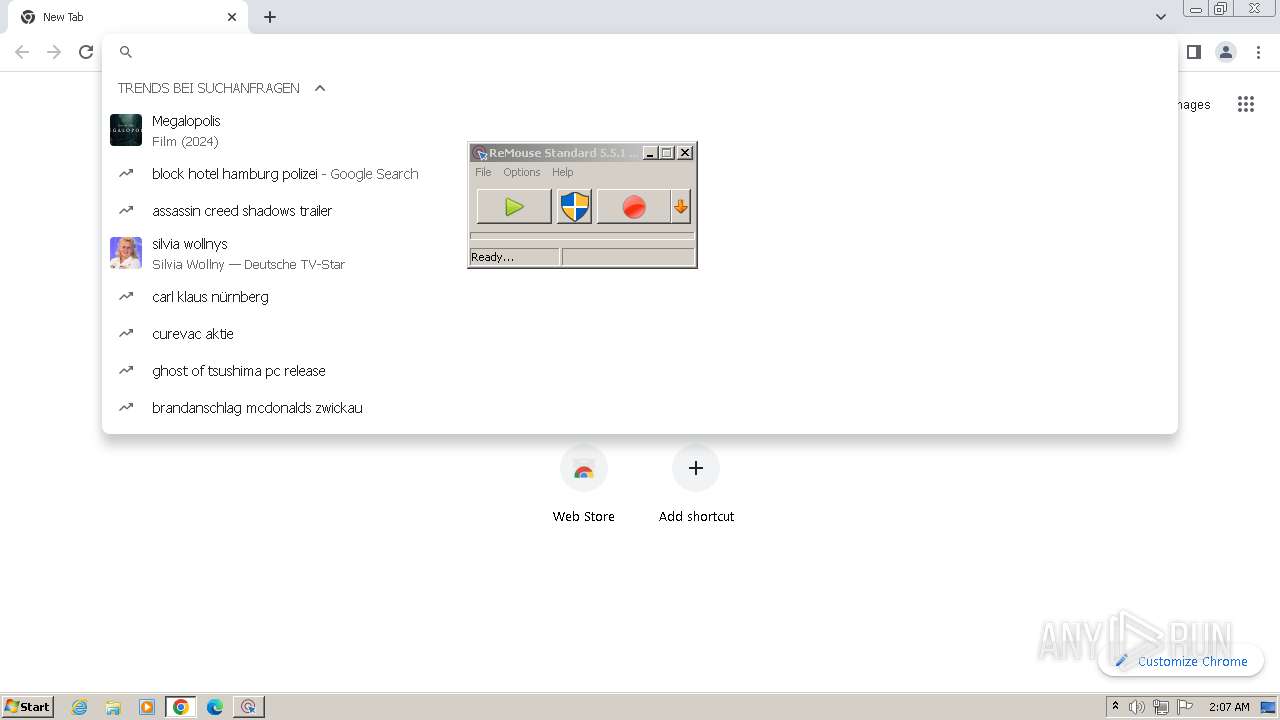The height and width of the screenshot is (720, 1280).
Task: Click the network tray icon
Action: point(1161,707)
